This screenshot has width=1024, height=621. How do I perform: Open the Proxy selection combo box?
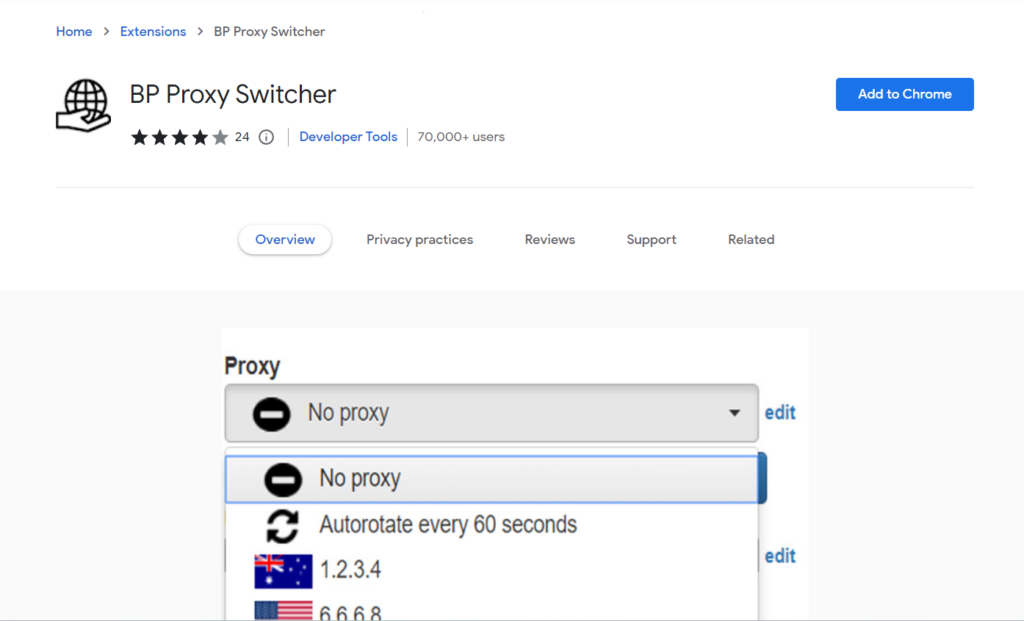click(x=490, y=413)
